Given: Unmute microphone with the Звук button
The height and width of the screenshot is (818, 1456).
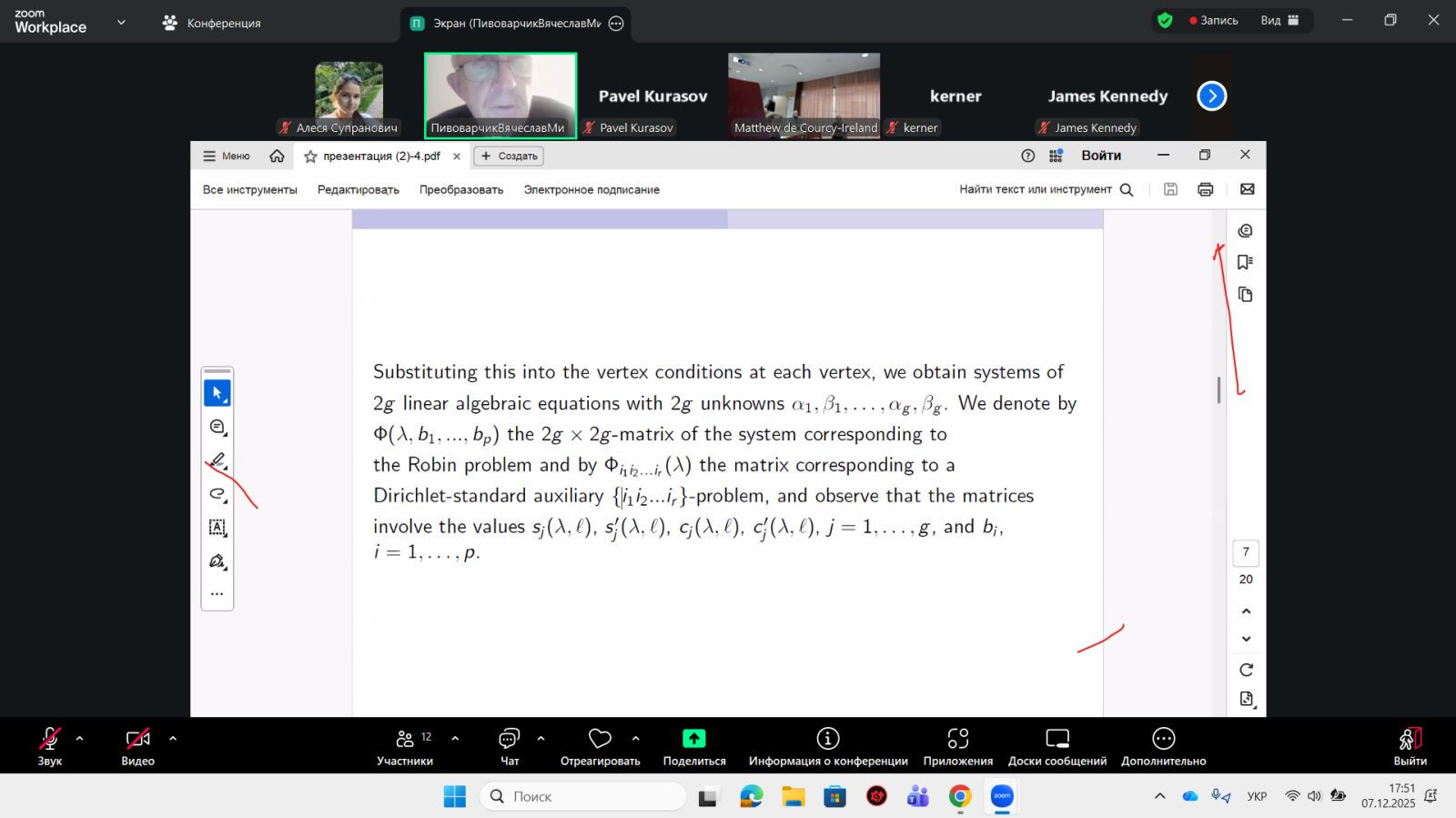Looking at the screenshot, I should coord(50,746).
